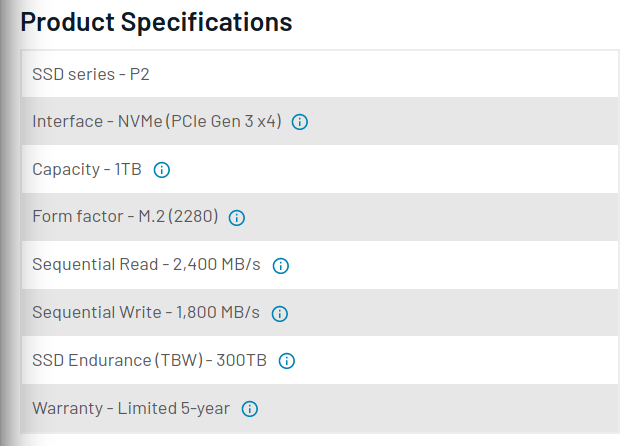
Task: Click the 'Warranty - Limited 5-year' text
Action: (x=131, y=409)
